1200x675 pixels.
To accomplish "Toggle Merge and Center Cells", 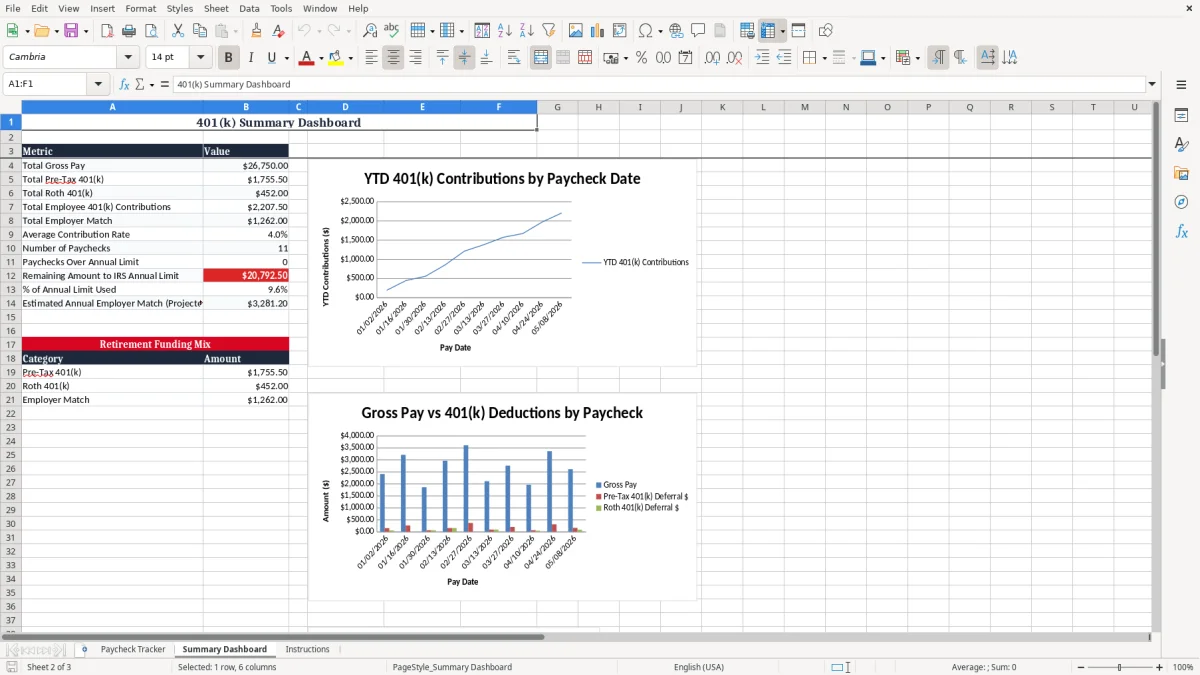I will (x=541, y=58).
